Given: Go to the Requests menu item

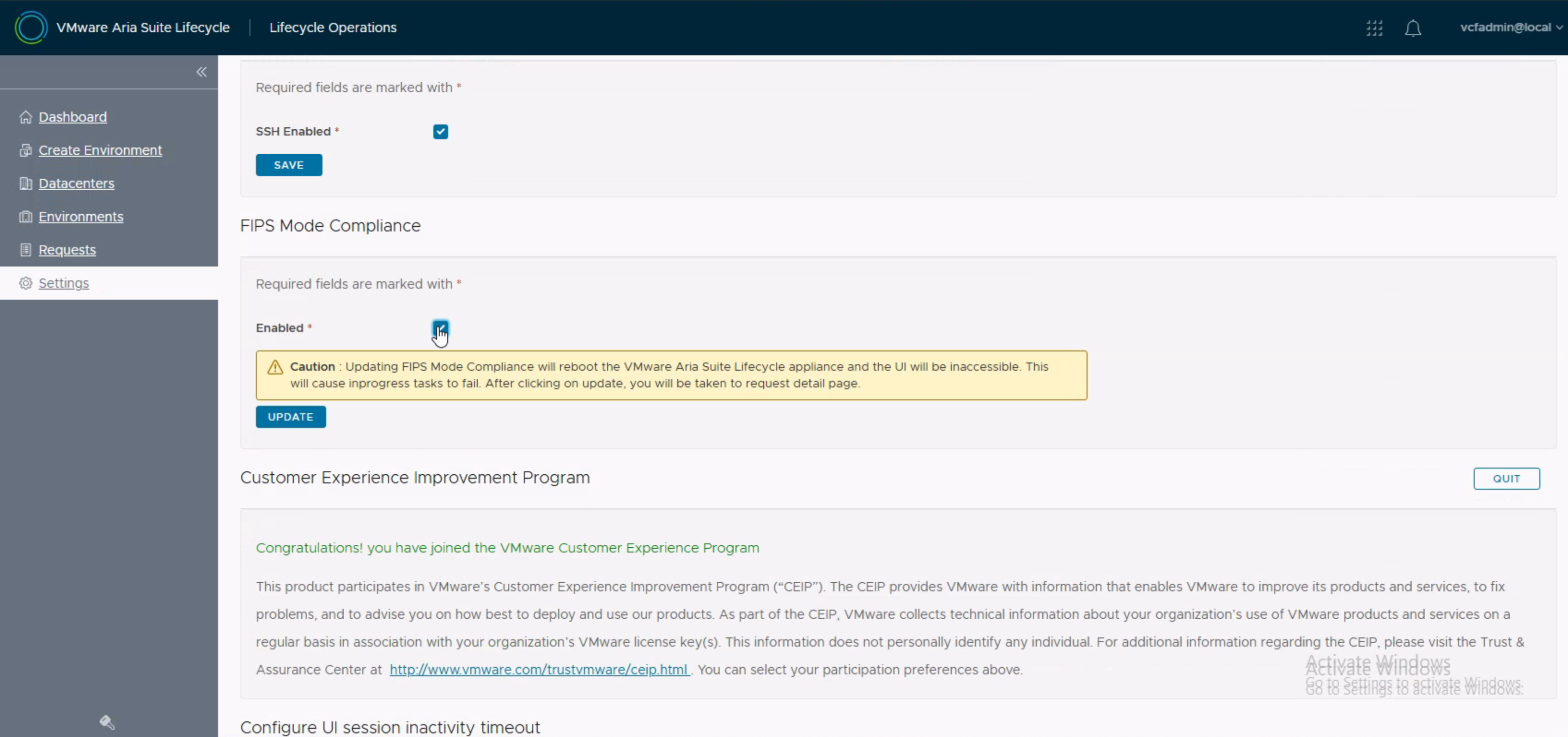Looking at the screenshot, I should 67,249.
